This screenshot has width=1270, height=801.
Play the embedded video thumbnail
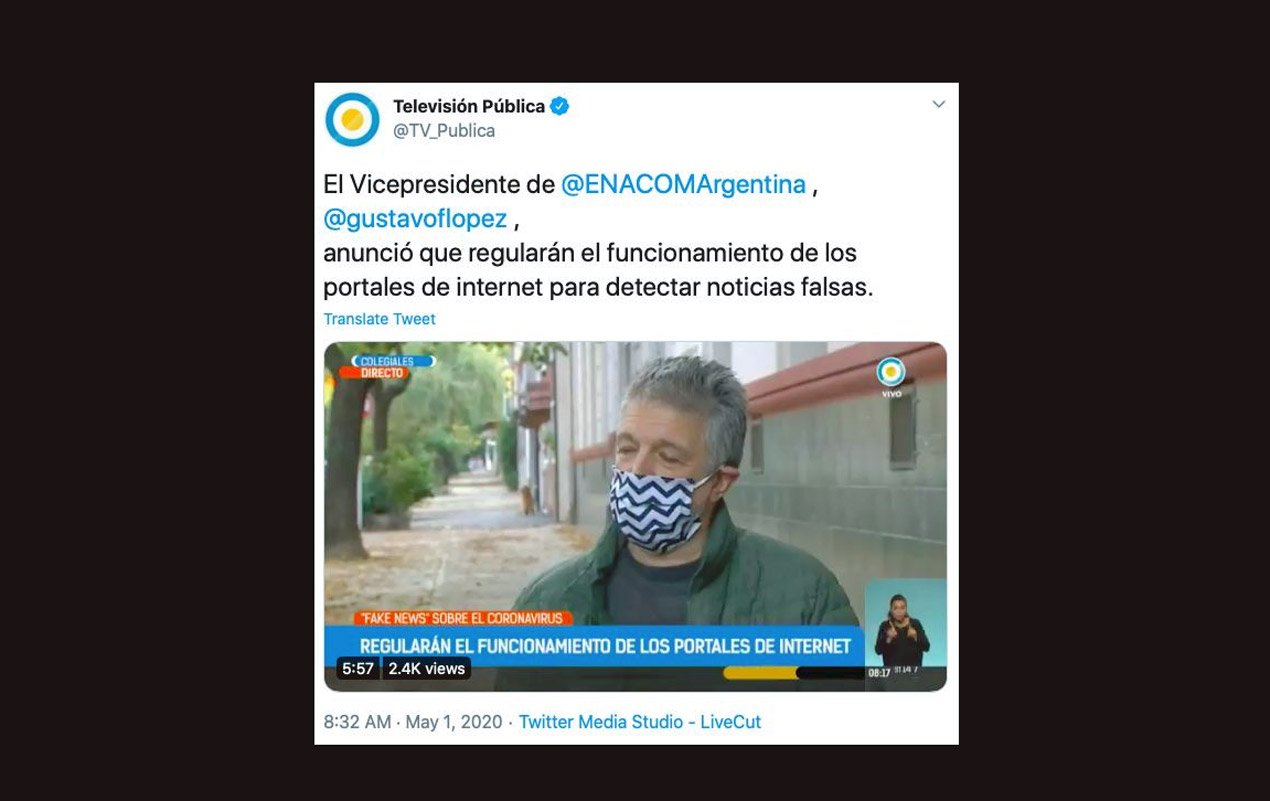point(635,516)
